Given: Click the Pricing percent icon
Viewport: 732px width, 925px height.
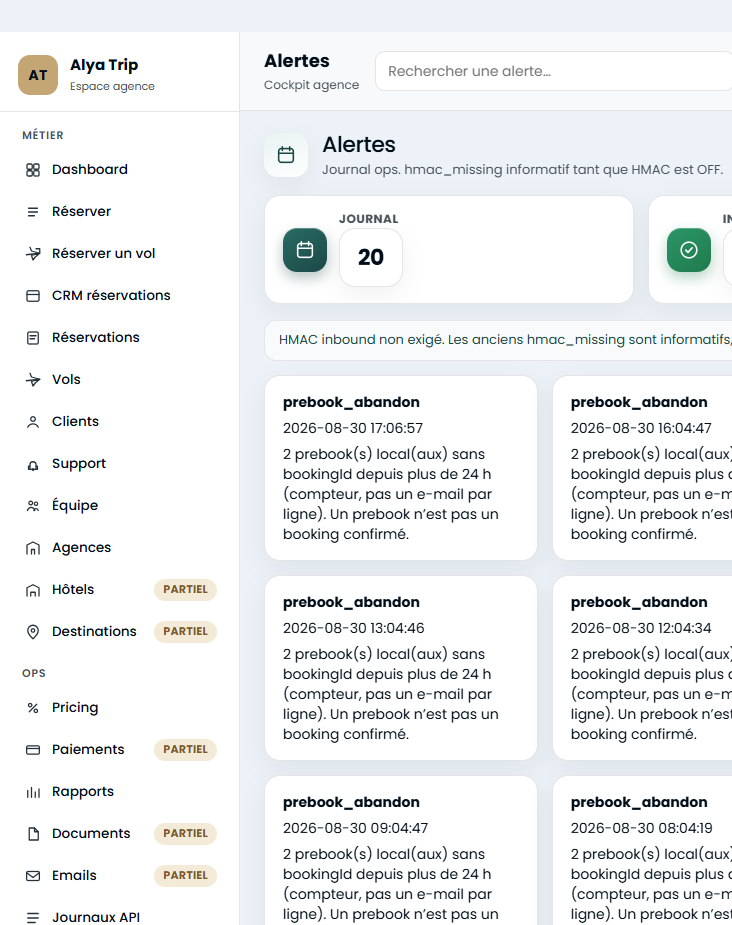Looking at the screenshot, I should (33, 708).
